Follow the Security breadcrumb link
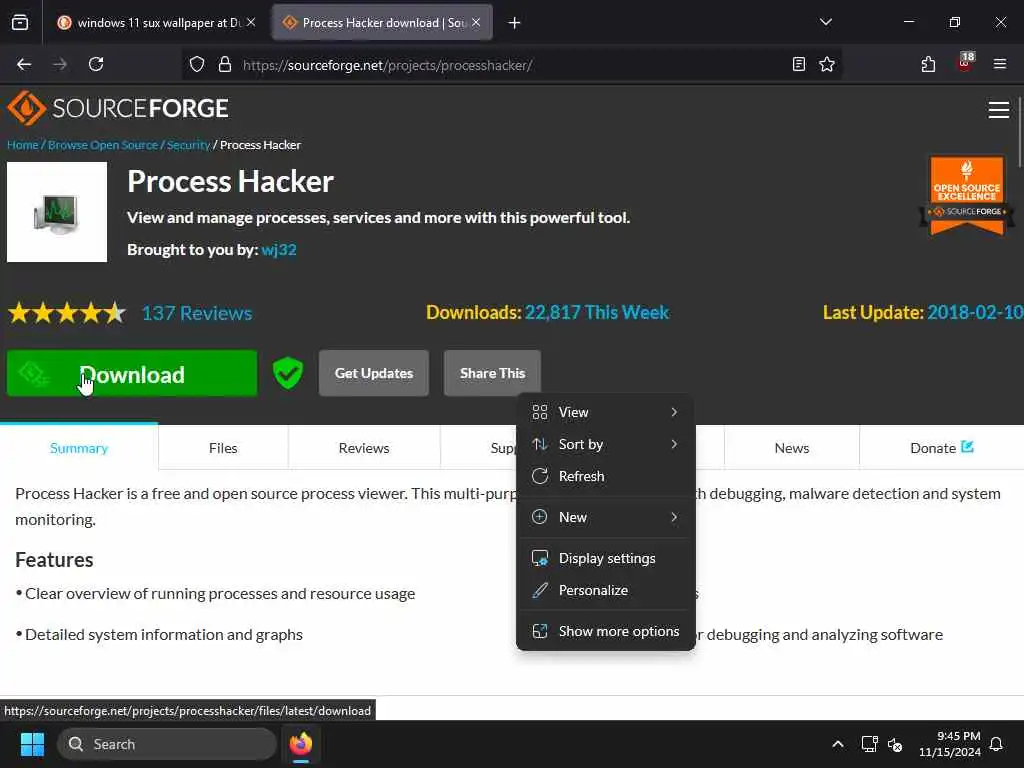 pyautogui.click(x=188, y=145)
